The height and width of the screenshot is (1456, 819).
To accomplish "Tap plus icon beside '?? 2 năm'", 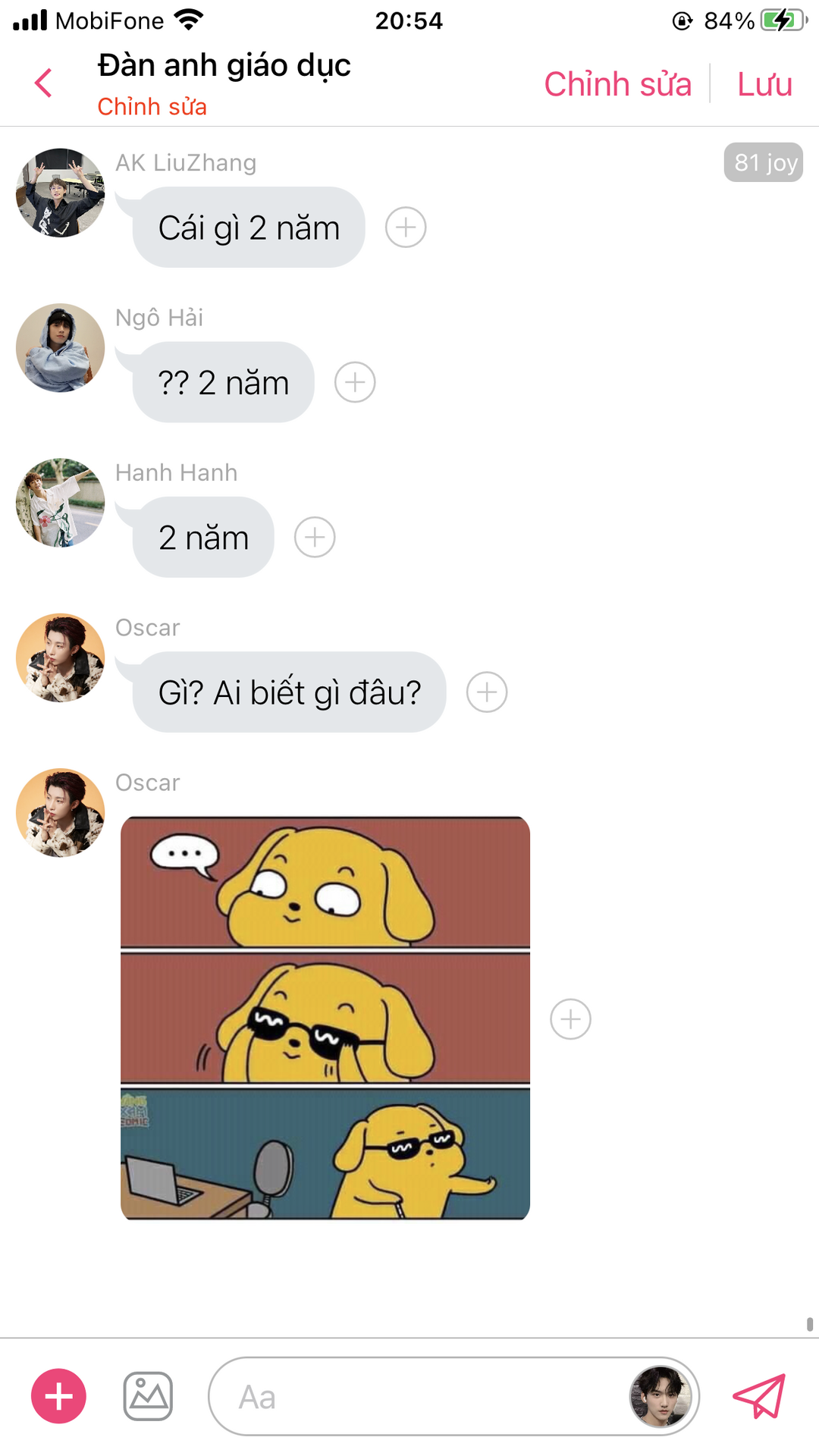I will 355,382.
